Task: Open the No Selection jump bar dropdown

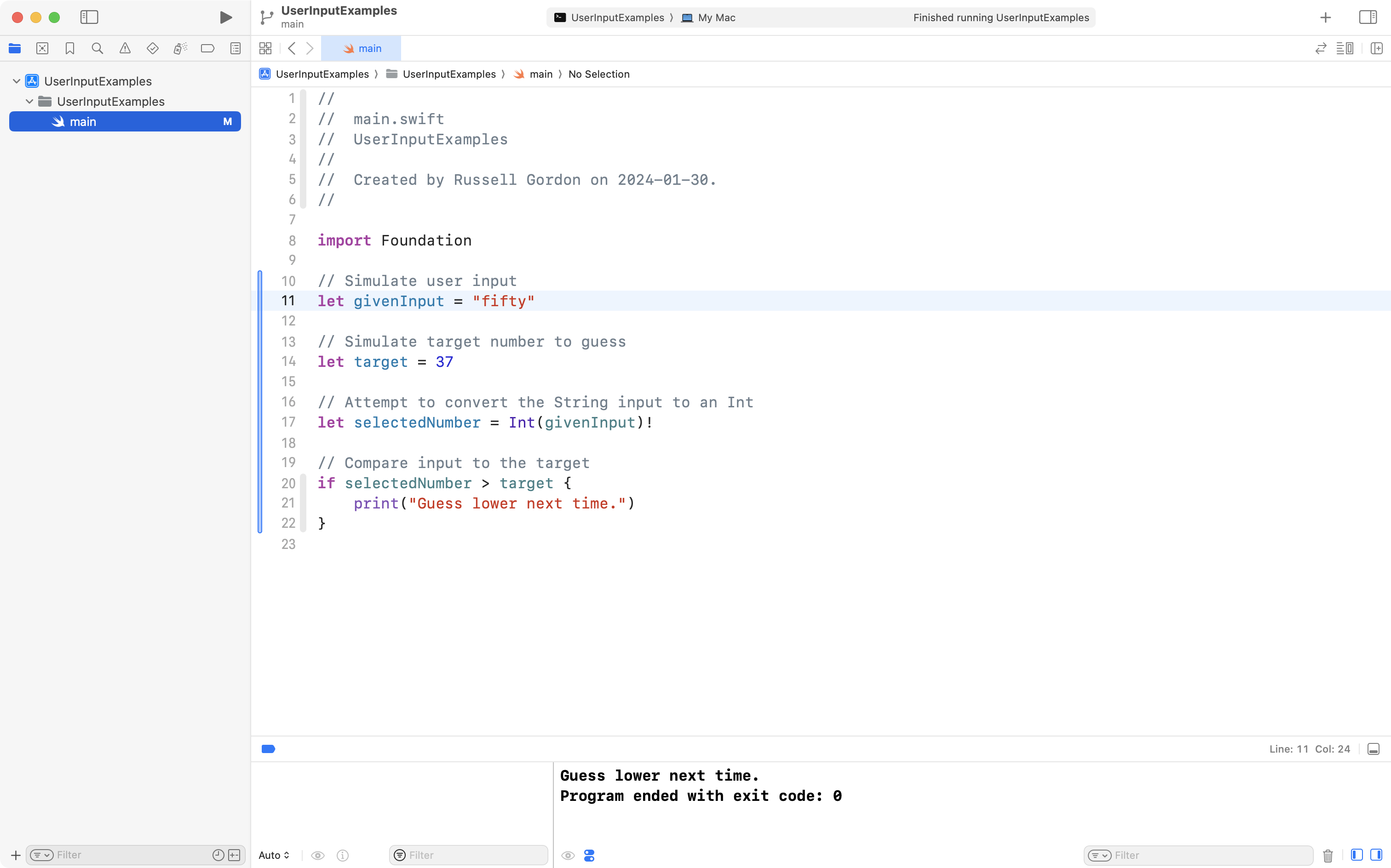Action: 599,74
